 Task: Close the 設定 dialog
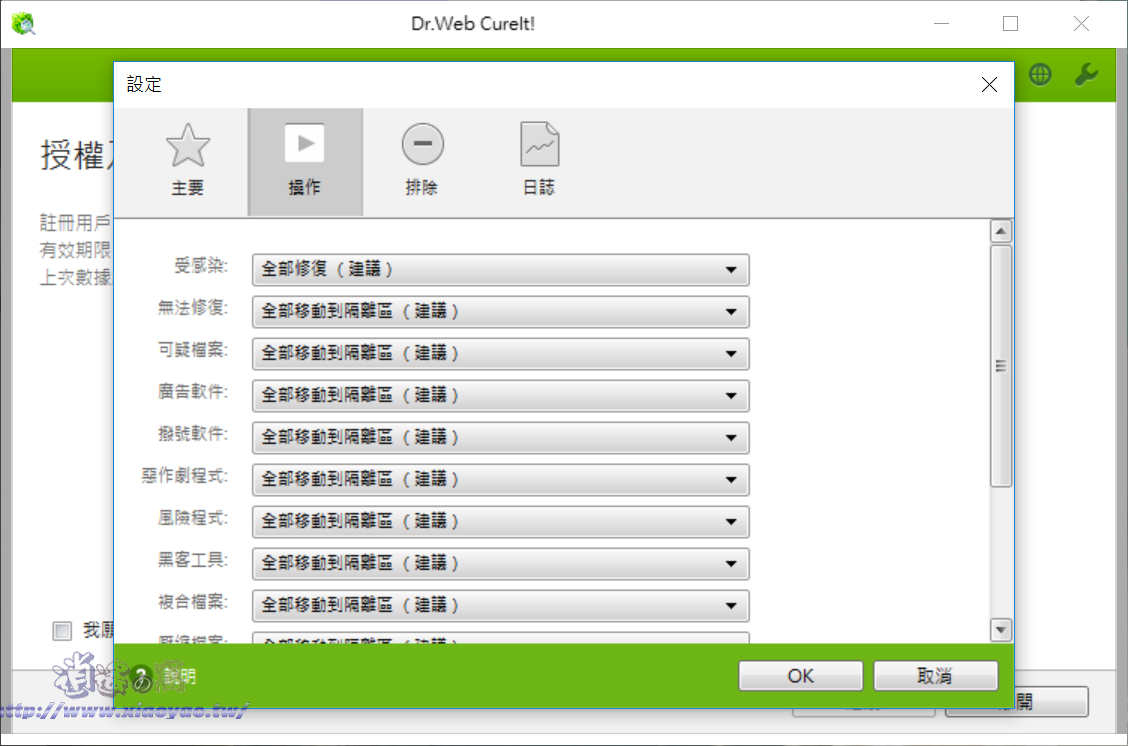tap(989, 85)
